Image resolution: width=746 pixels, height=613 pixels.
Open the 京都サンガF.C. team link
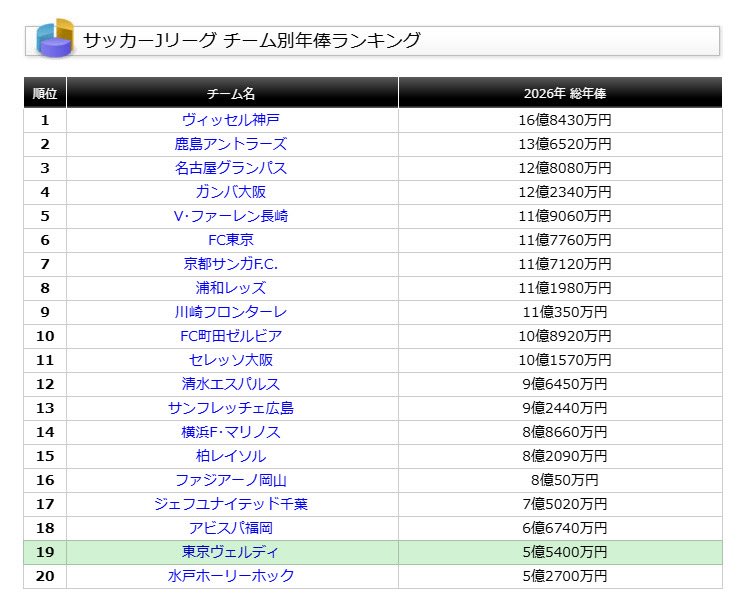[231, 264]
